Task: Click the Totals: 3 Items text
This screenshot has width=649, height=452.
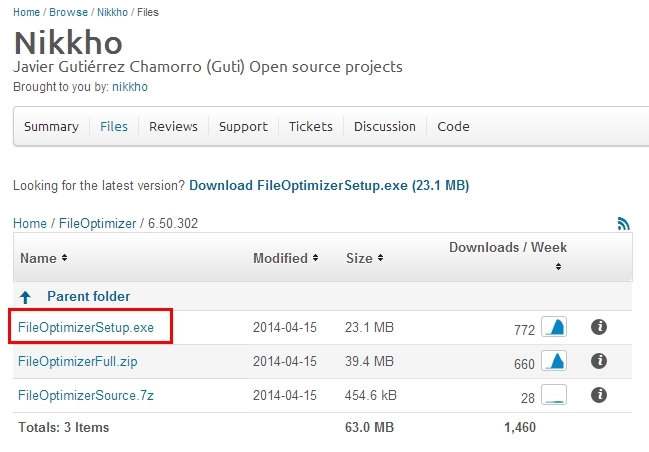Action: [64, 427]
